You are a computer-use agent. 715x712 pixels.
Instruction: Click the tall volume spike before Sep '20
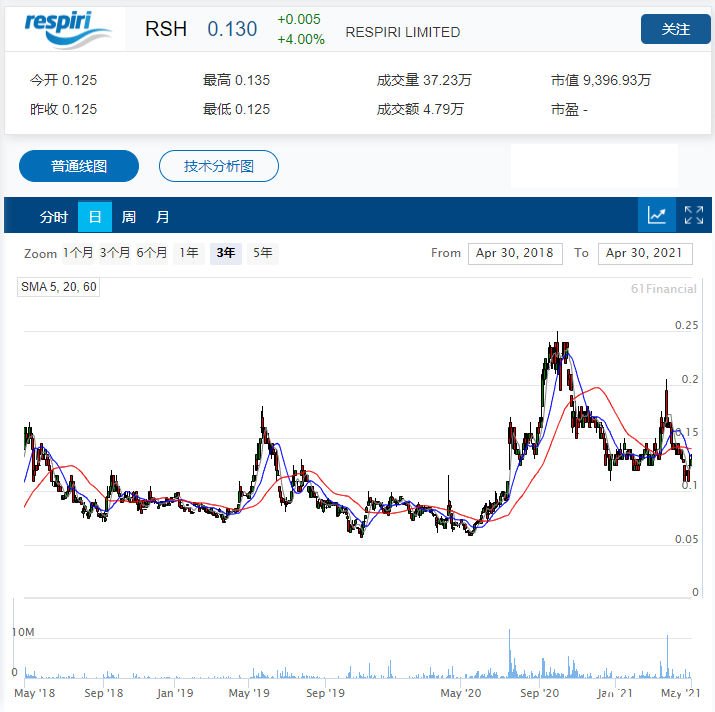click(x=509, y=653)
